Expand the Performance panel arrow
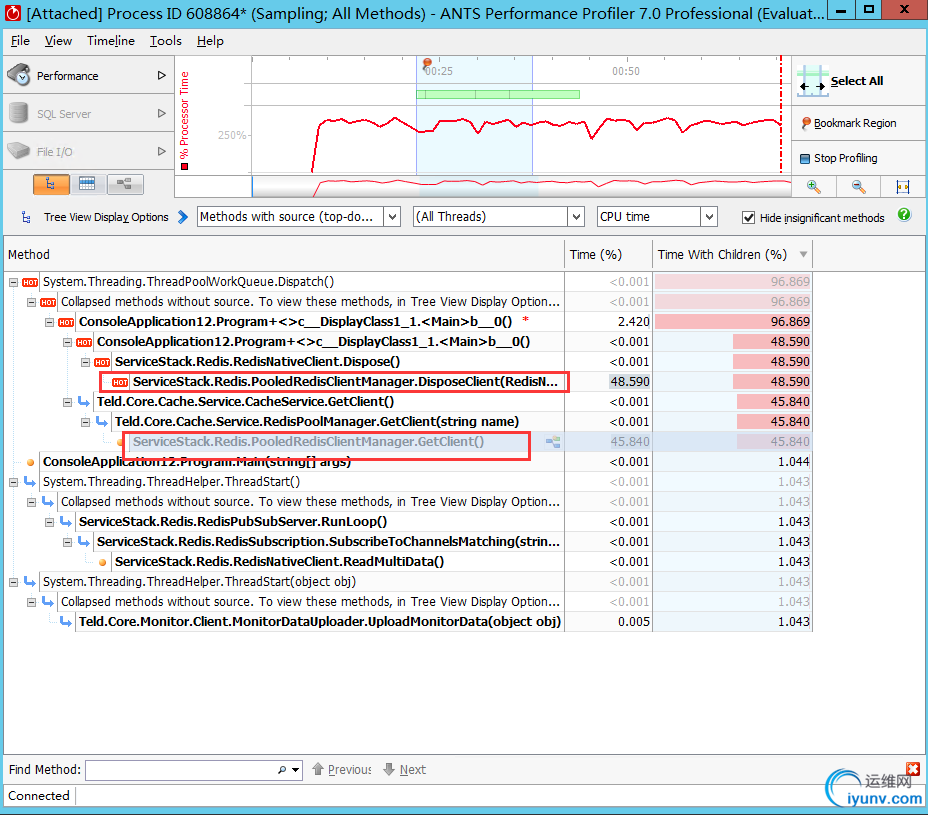 click(162, 75)
